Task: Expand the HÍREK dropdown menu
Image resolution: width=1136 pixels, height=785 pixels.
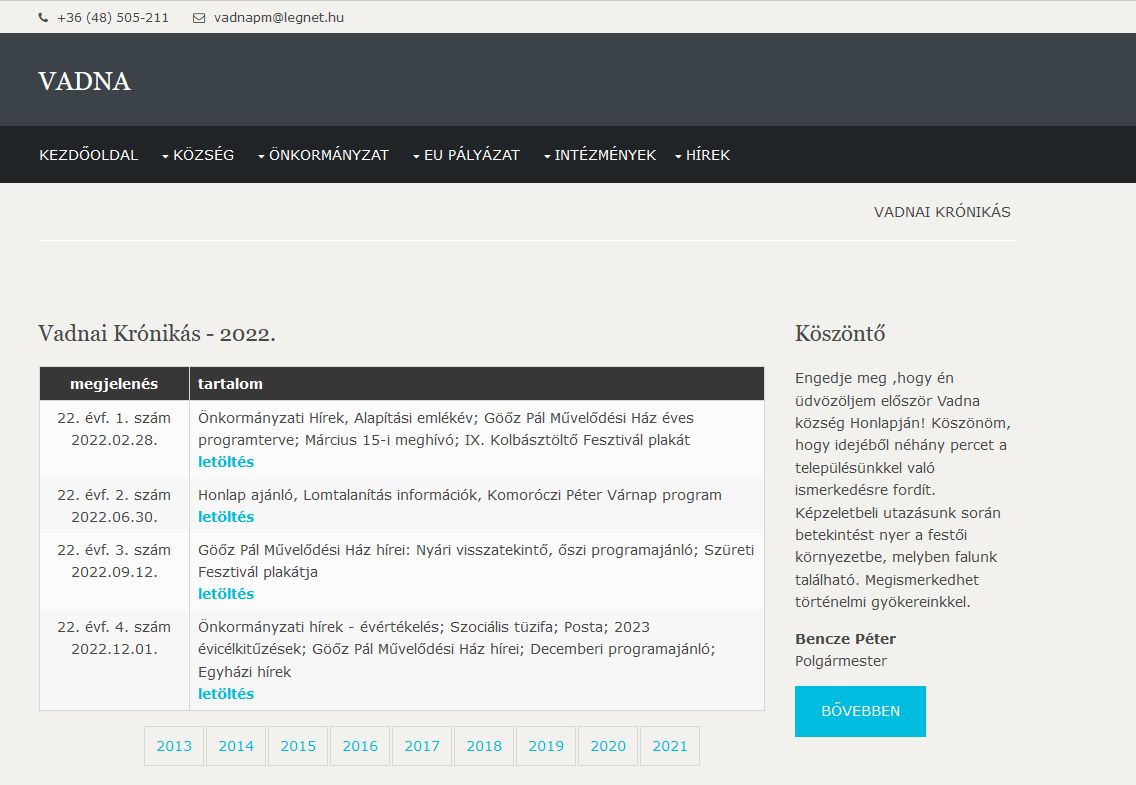Action: coord(703,155)
